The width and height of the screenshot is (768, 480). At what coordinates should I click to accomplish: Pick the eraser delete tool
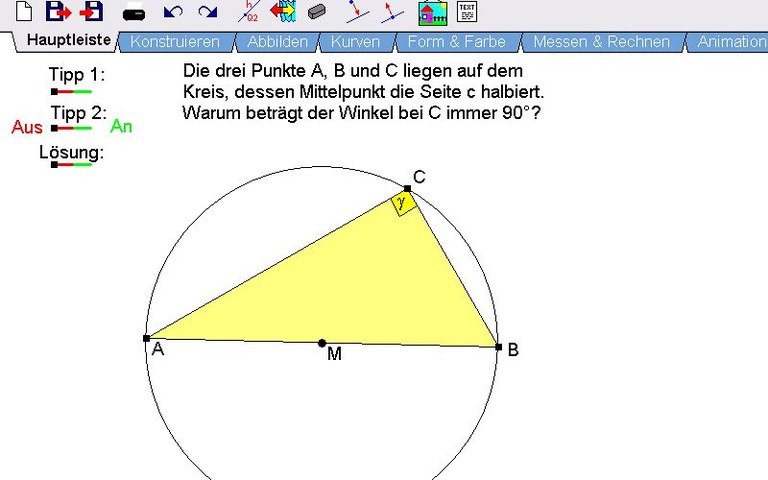pos(317,12)
